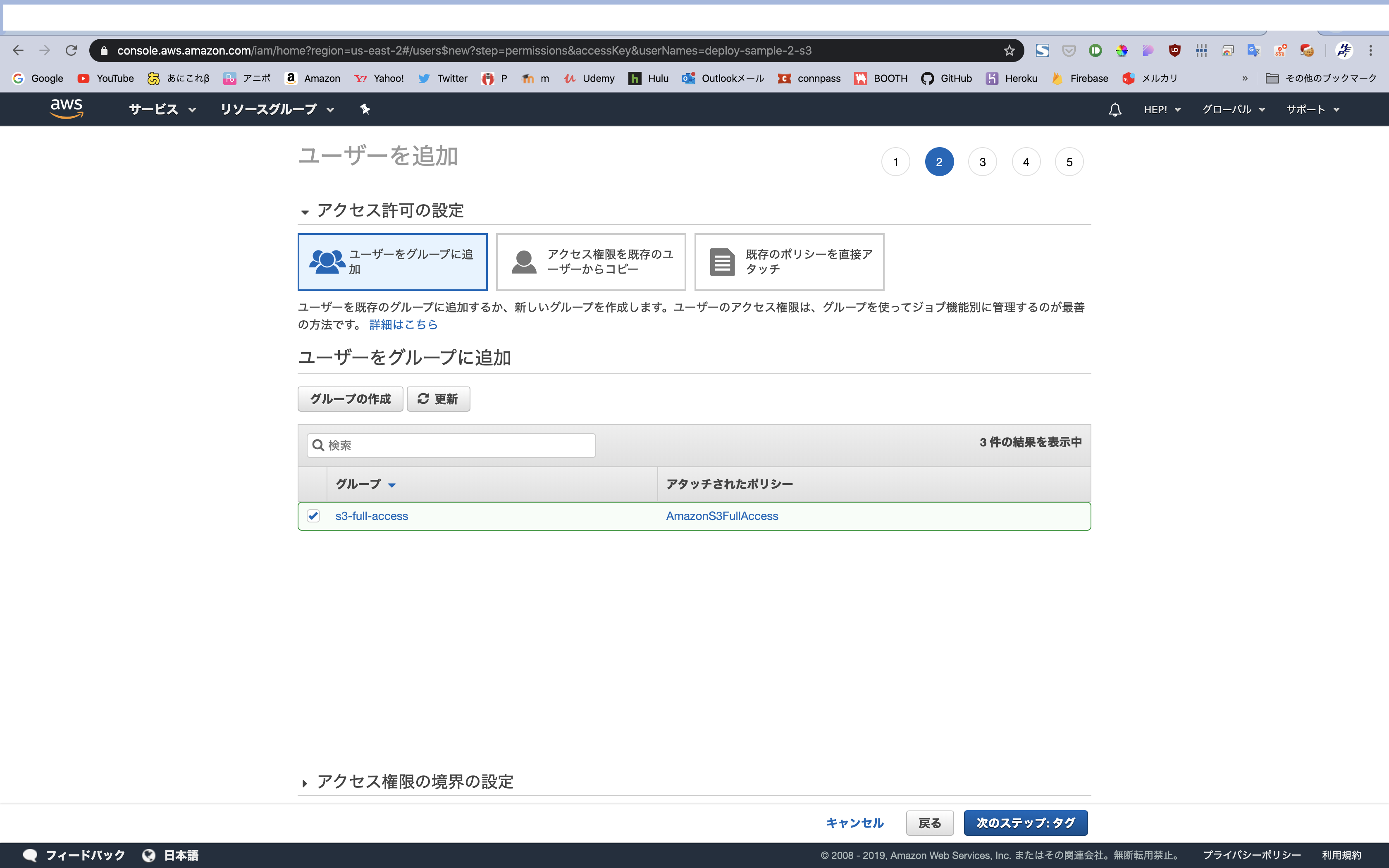Open the AWS notifications bell
This screenshot has height=868, width=1389.
(1115, 110)
